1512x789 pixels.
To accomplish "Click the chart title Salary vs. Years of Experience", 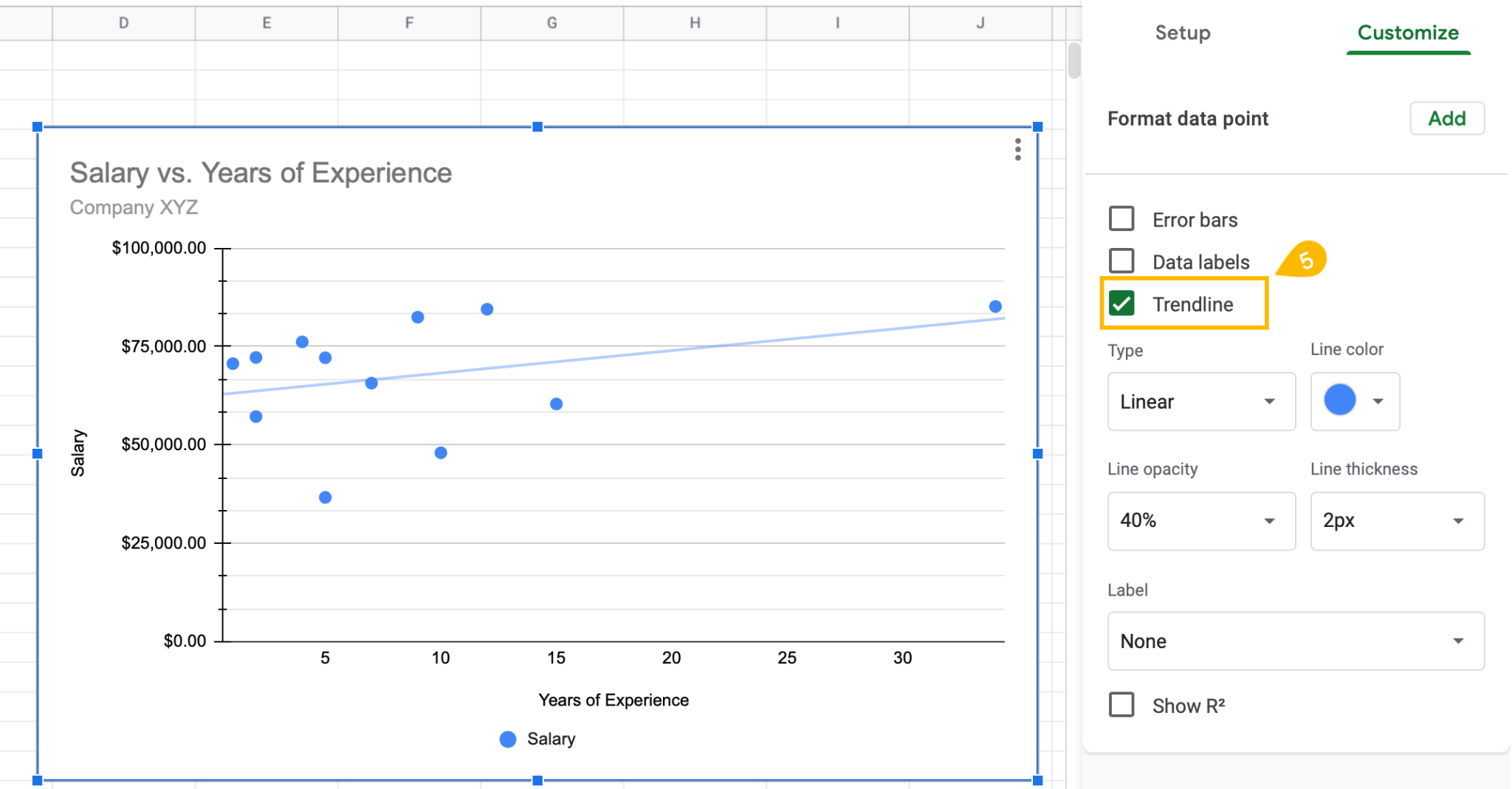I will (x=260, y=173).
